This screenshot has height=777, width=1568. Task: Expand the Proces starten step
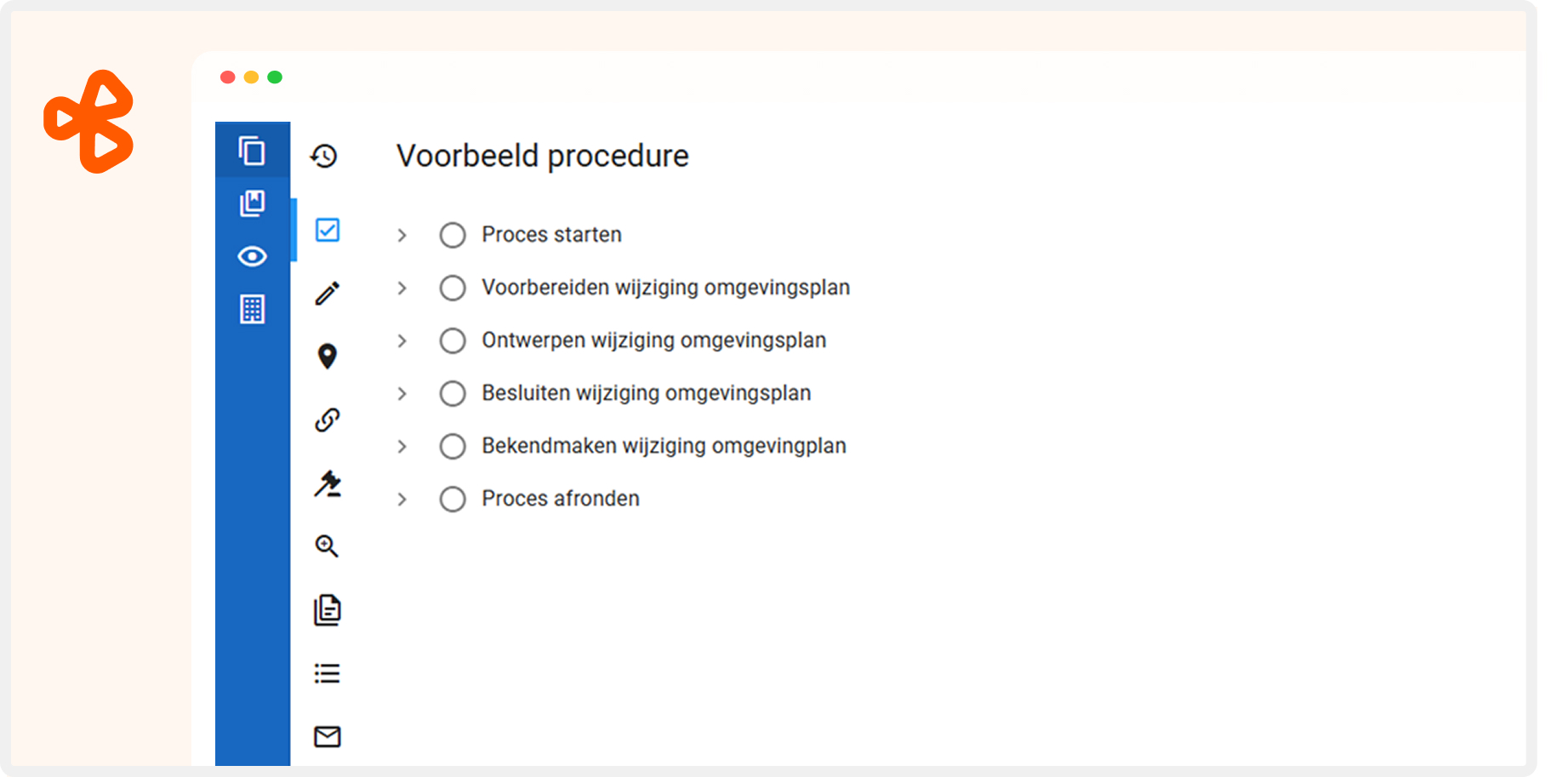402,235
